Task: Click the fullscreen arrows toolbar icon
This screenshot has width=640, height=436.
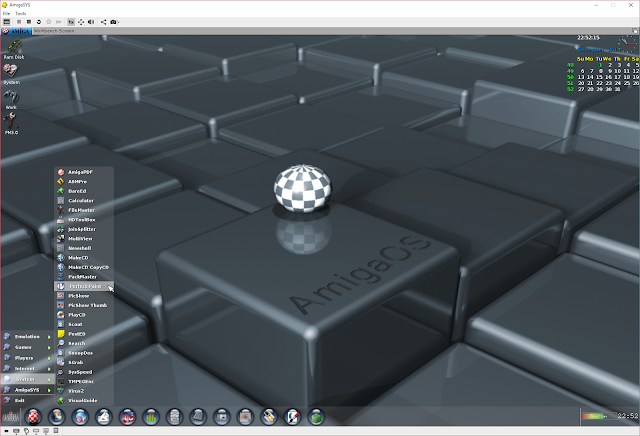Action: click(x=81, y=22)
